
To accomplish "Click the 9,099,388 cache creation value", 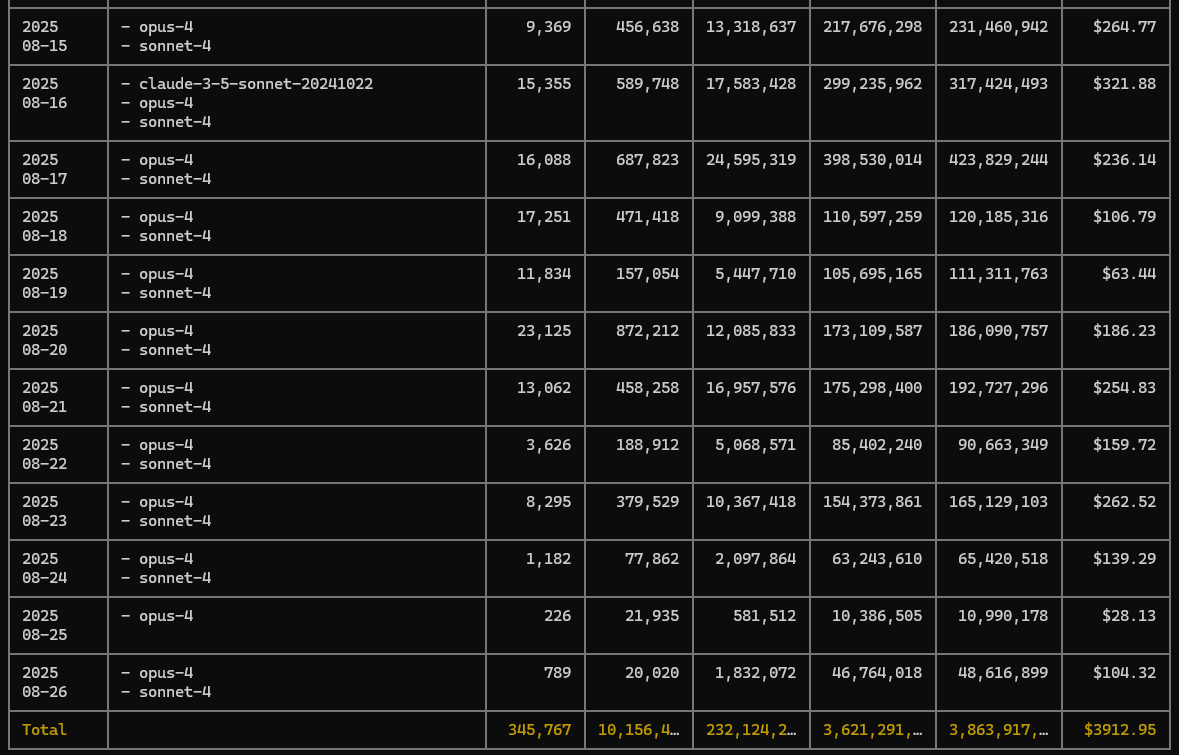I will point(751,217).
